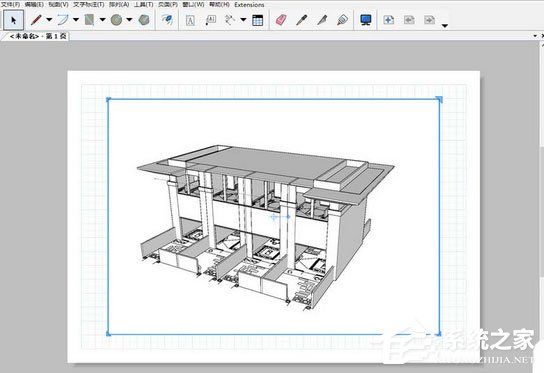Pick the Text box tool
Screen dimensions: 544x373
click(x=190, y=20)
